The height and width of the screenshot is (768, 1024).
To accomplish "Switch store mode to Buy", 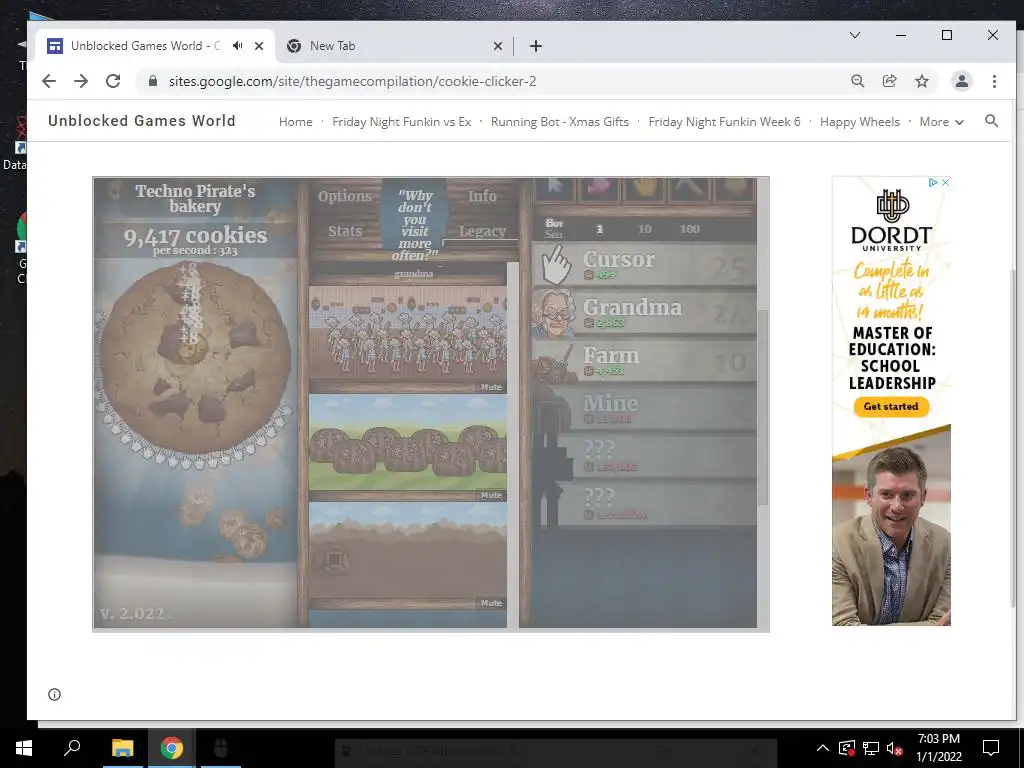I will [x=554, y=223].
